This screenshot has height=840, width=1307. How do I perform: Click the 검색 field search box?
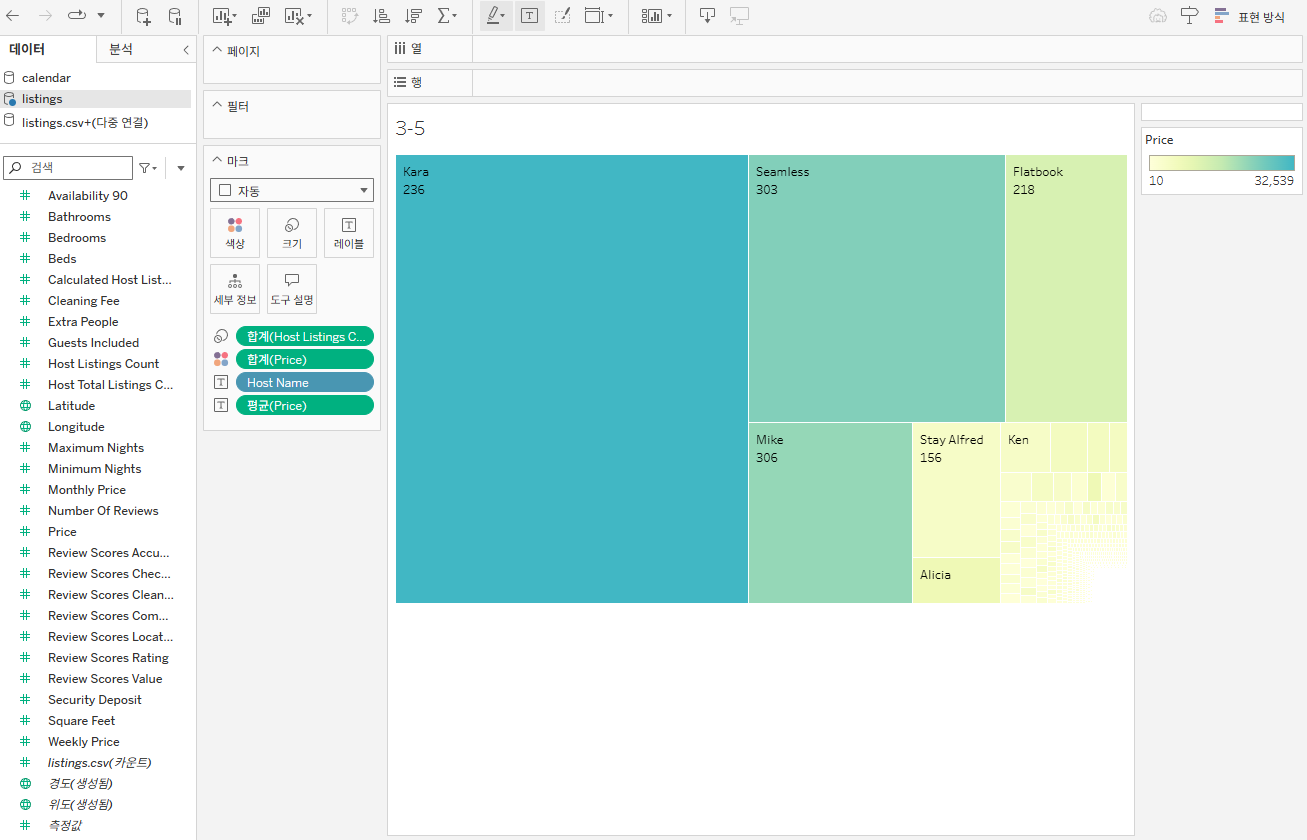pos(68,168)
